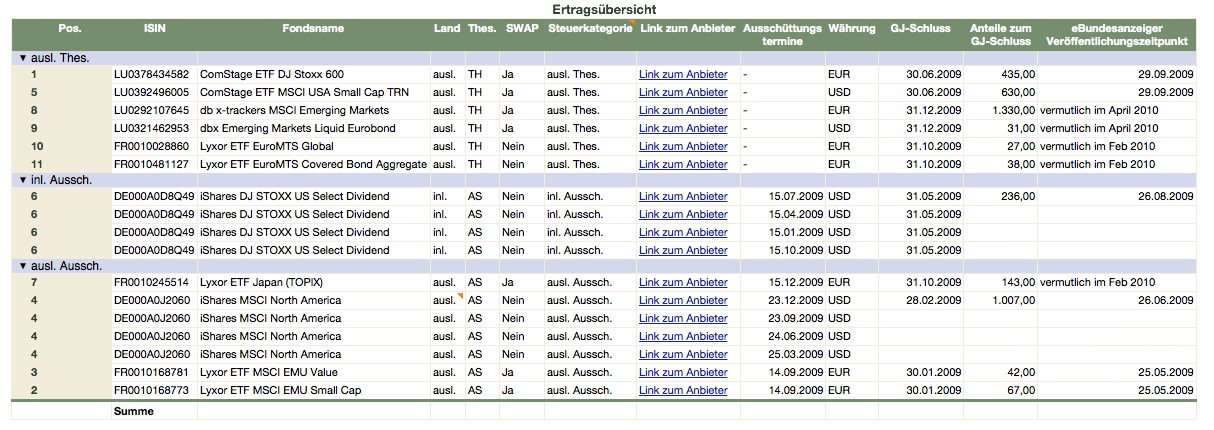Select the ISIN cell 'FR0010168781'
The height and width of the screenshot is (430, 1214).
coord(151,372)
